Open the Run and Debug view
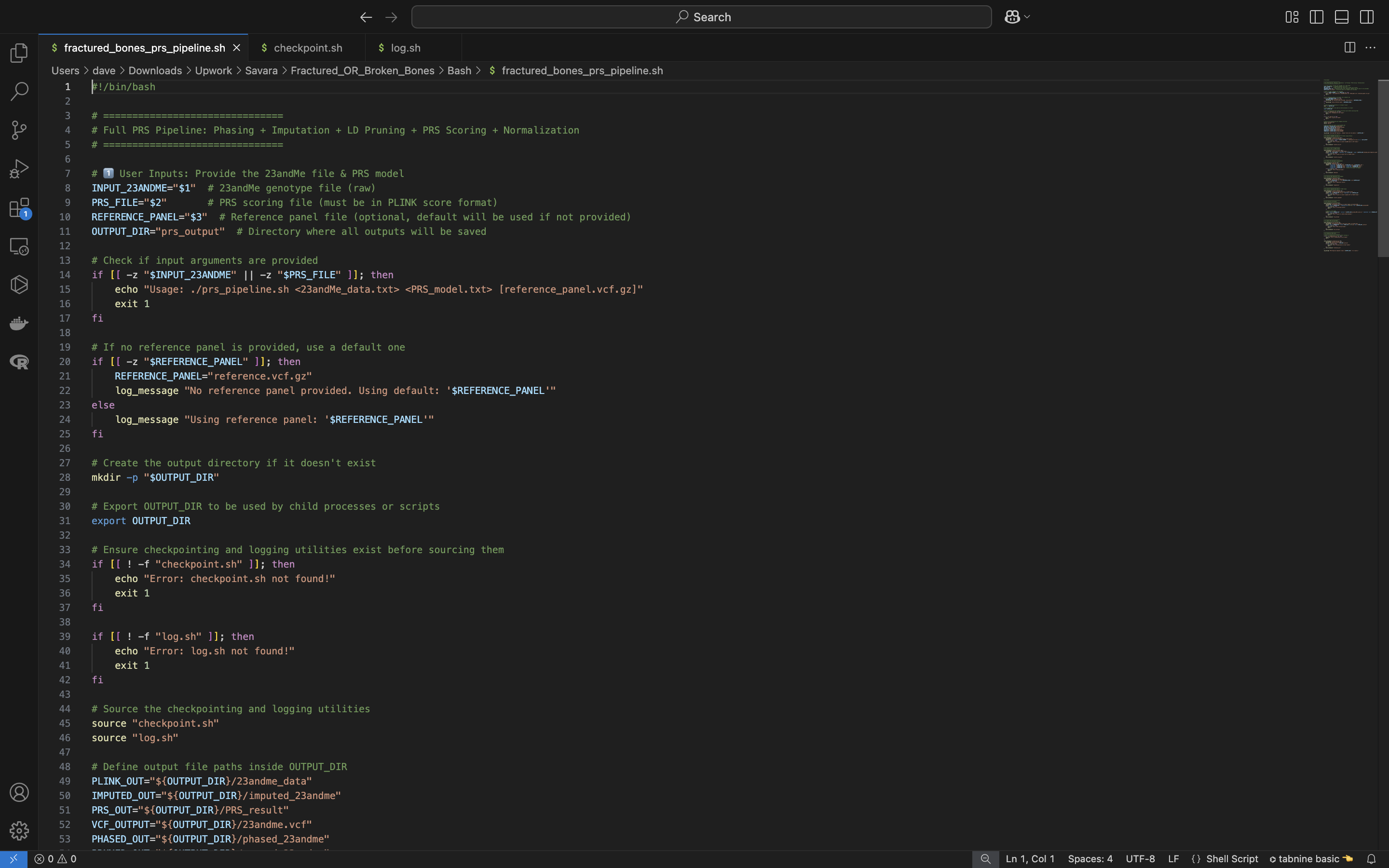The width and height of the screenshot is (1389, 868). [19, 169]
